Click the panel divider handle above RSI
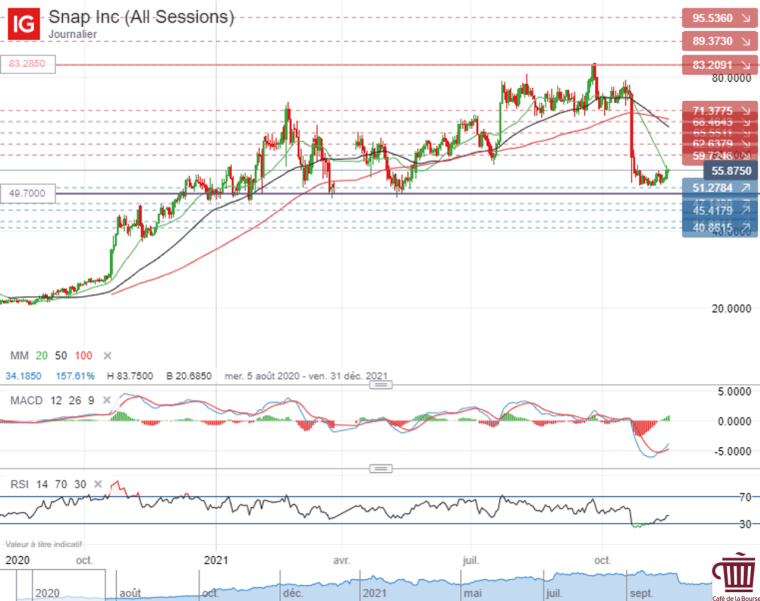This screenshot has height=601, width=760. [x=381, y=469]
